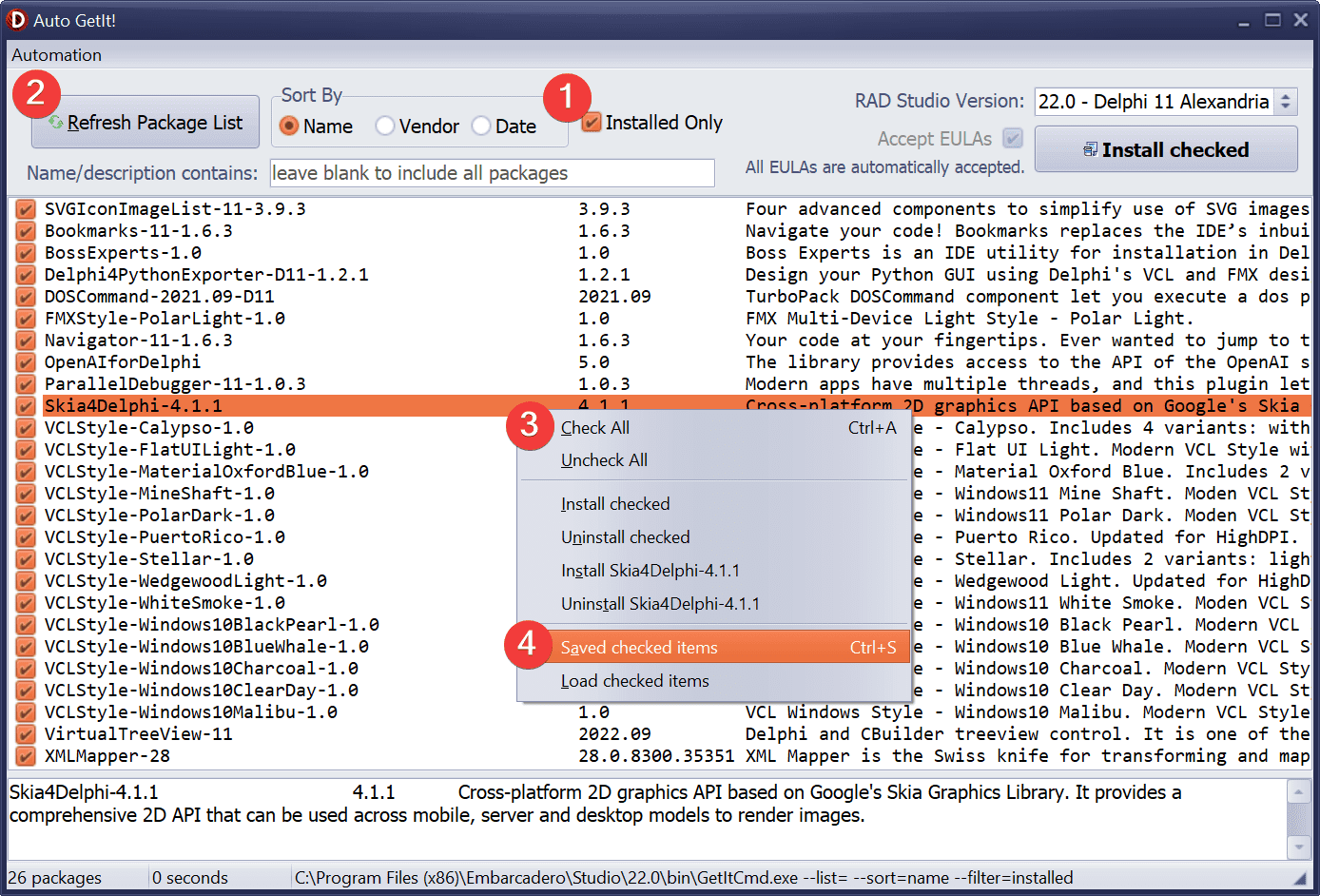Uncheck the SVGIconImageList-11-3.9.3 package
The width and height of the screenshot is (1320, 896).
(26, 209)
